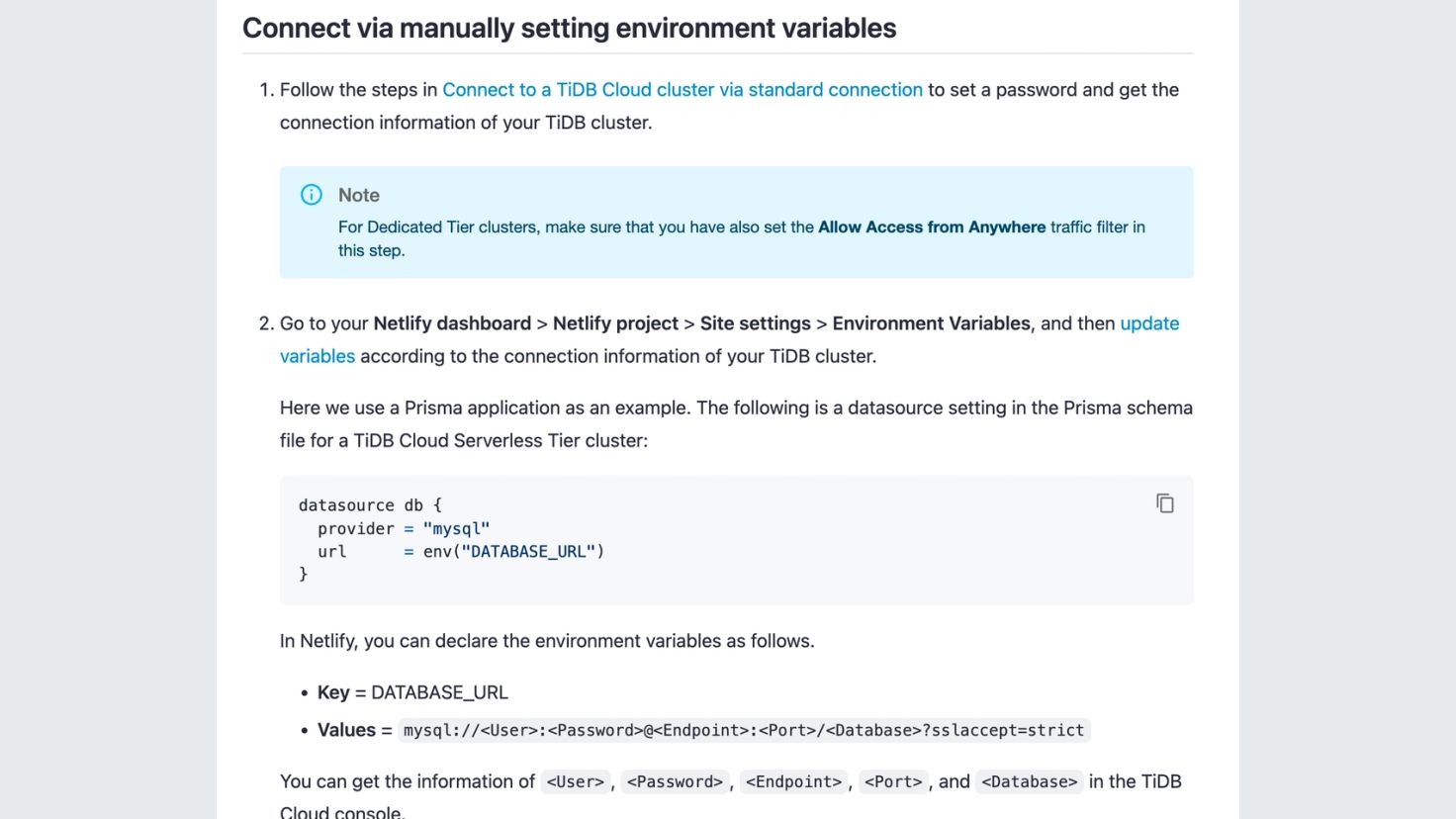The height and width of the screenshot is (819, 1456).
Task: Click the Note info icon
Action: pyautogui.click(x=312, y=195)
